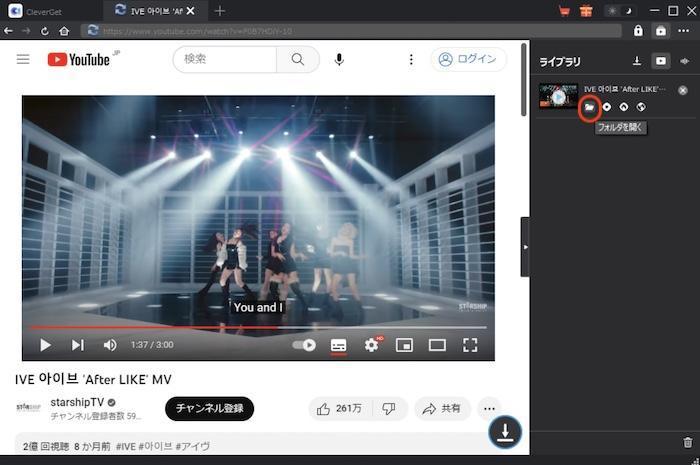Click the YouTube logo
The height and width of the screenshot is (465, 700).
(x=79, y=59)
